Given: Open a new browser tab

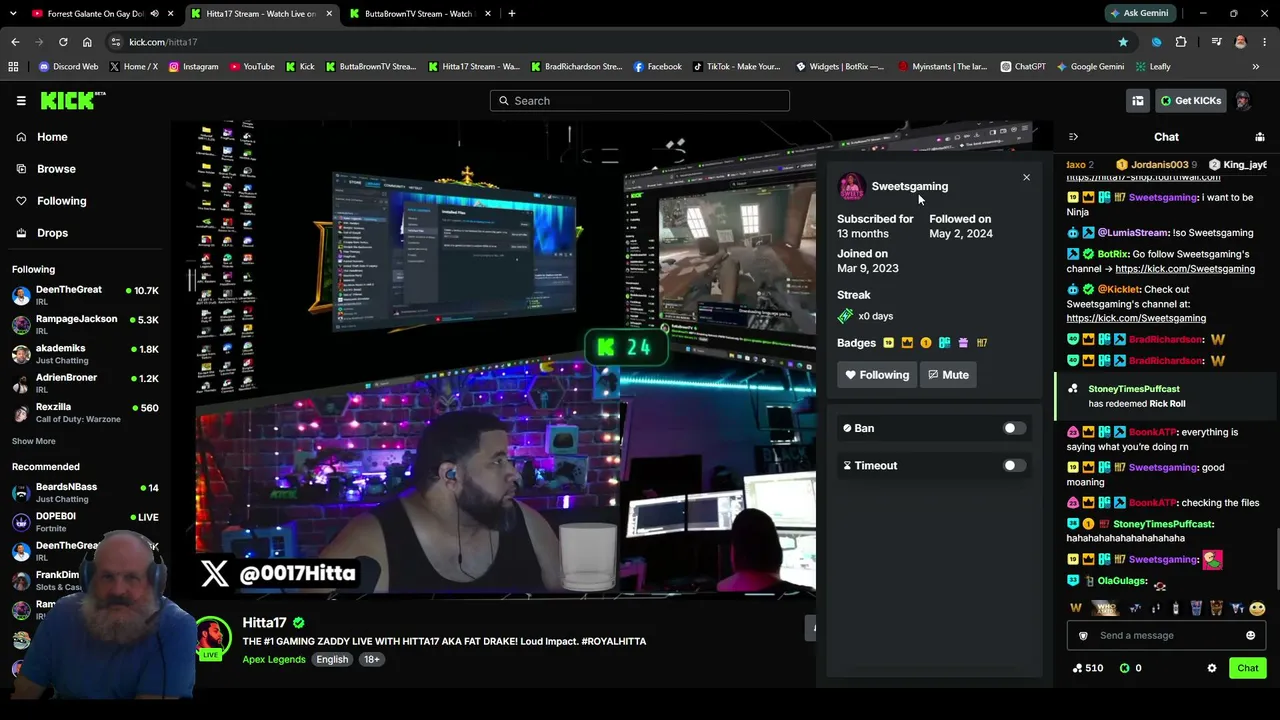Looking at the screenshot, I should (511, 14).
